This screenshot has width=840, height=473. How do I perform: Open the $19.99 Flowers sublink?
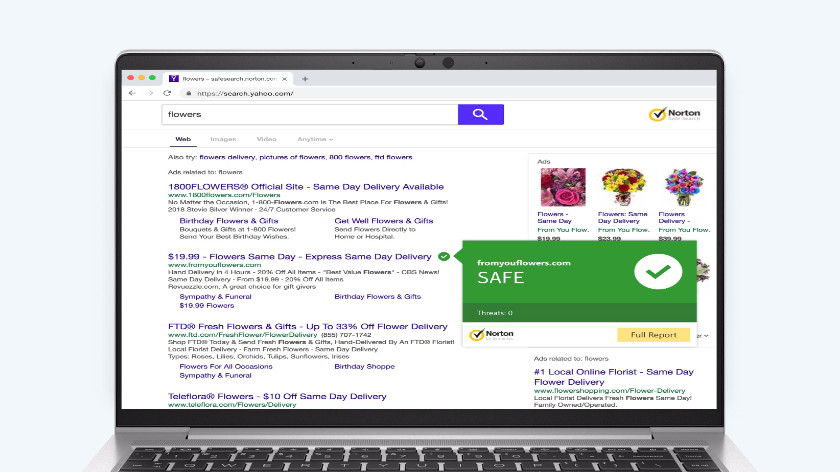(207, 305)
